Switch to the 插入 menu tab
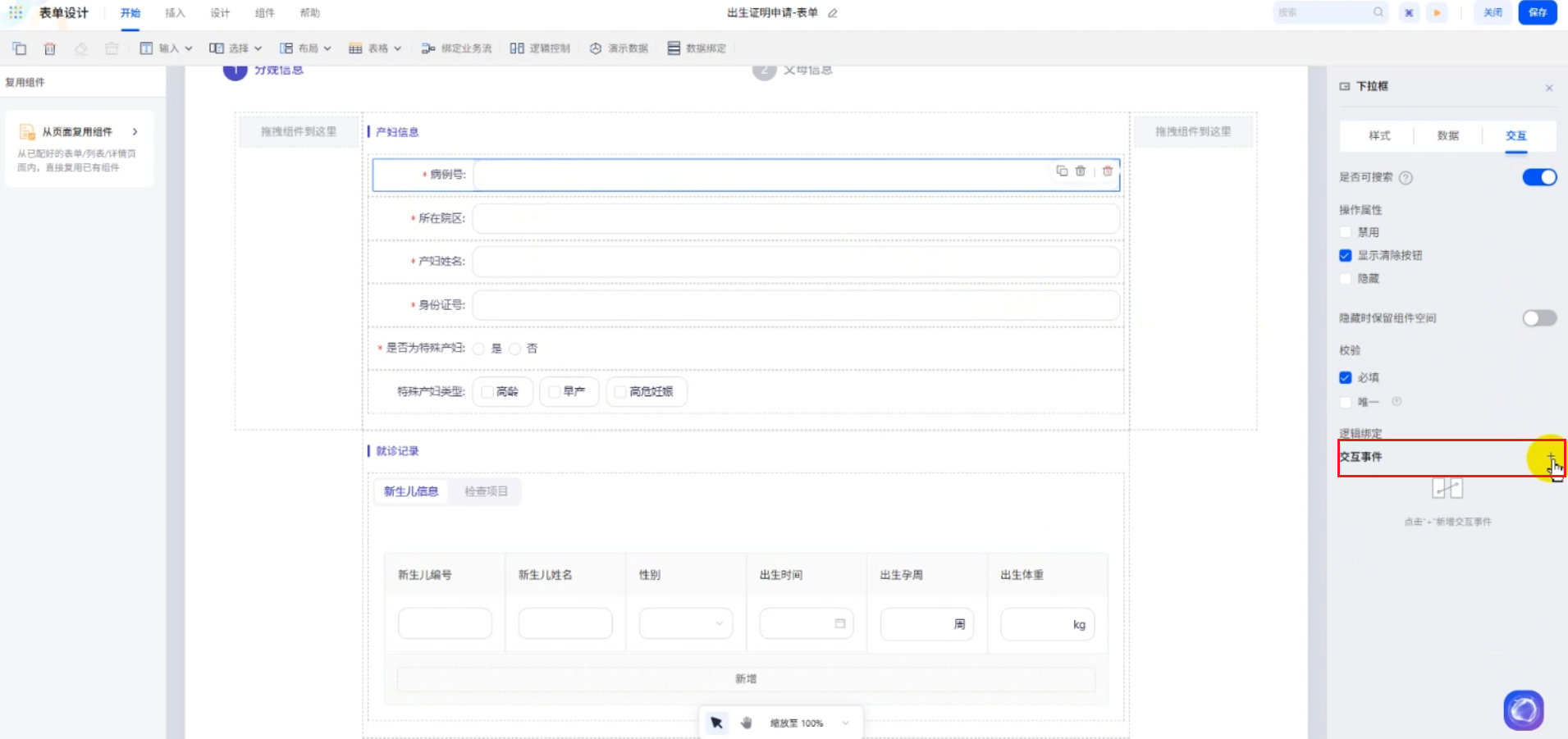Image resolution: width=1568 pixels, height=739 pixels. pos(175,13)
